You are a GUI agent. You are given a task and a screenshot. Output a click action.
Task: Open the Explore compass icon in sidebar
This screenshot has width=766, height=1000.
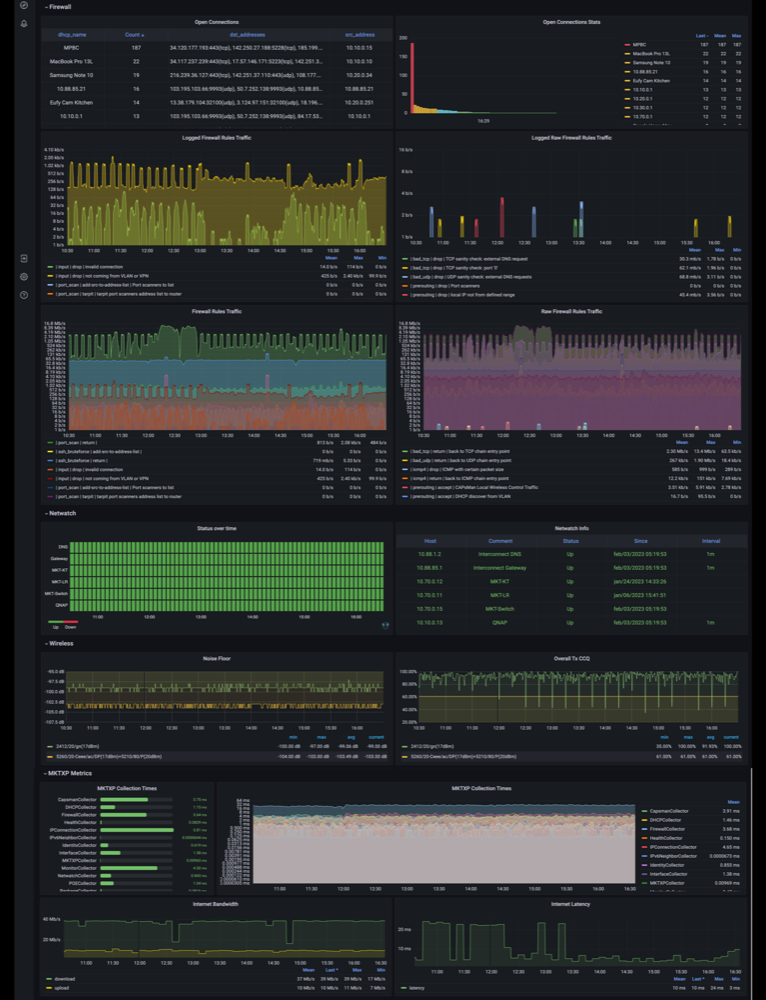click(24, 6)
